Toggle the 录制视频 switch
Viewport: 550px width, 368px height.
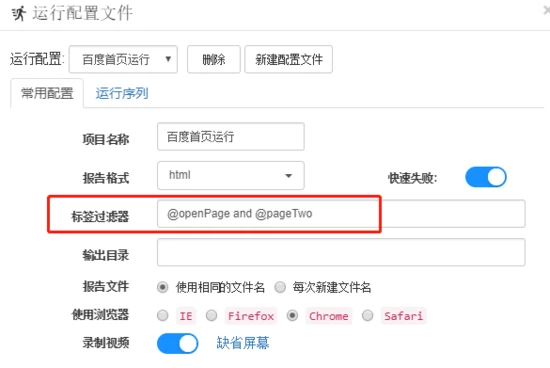click(177, 343)
